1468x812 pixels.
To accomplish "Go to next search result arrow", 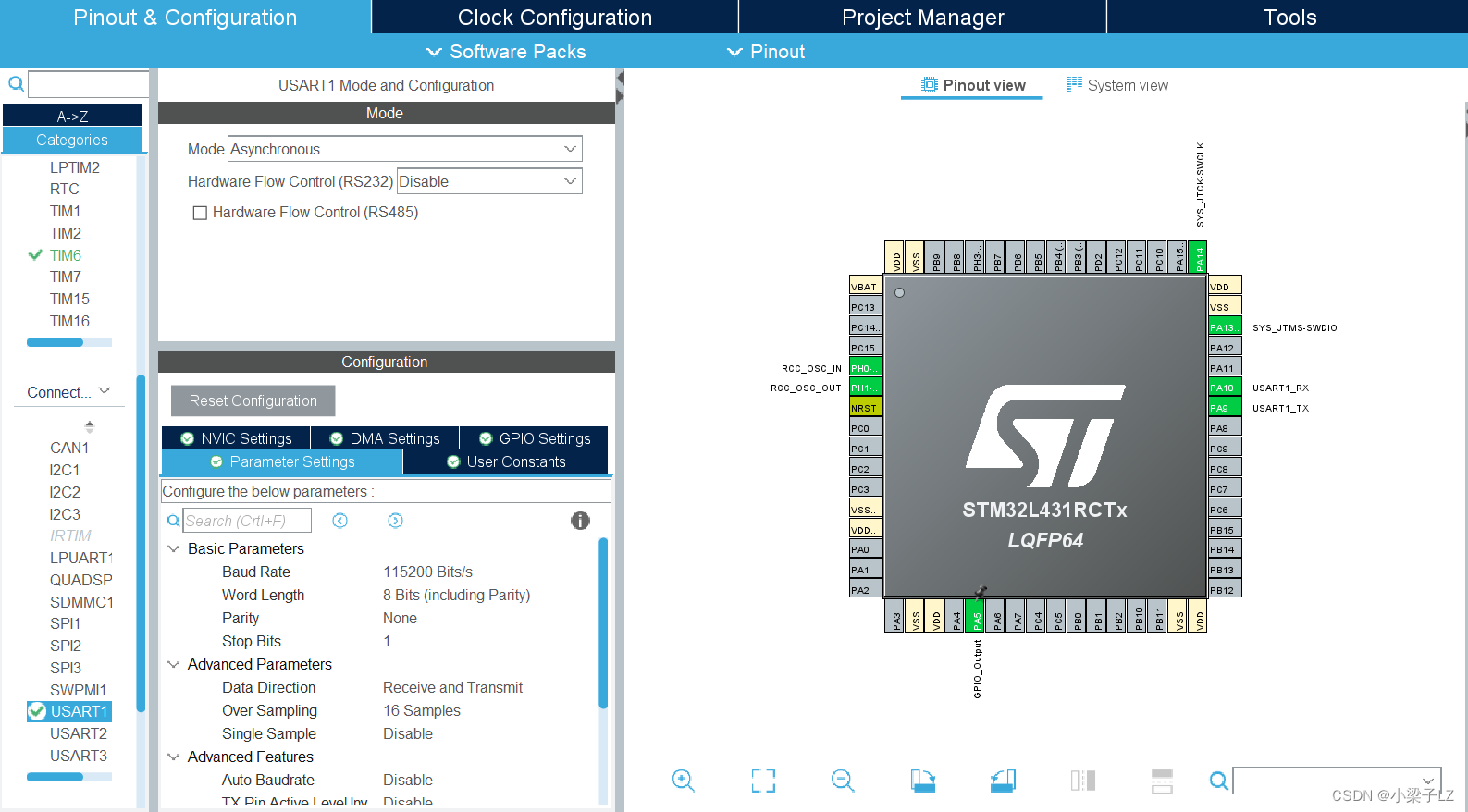I will 395,521.
